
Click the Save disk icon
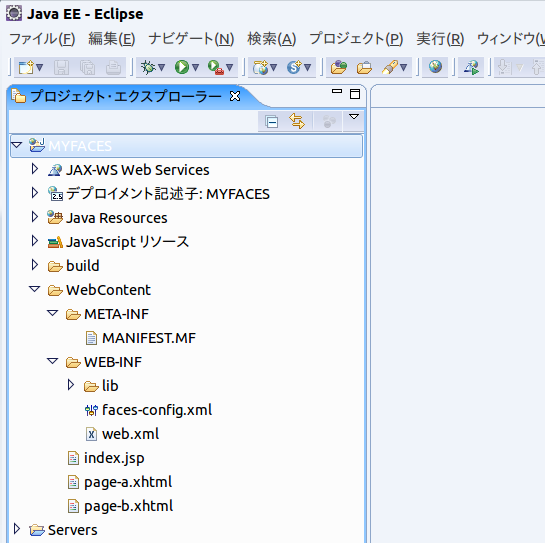pyautogui.click(x=62, y=67)
